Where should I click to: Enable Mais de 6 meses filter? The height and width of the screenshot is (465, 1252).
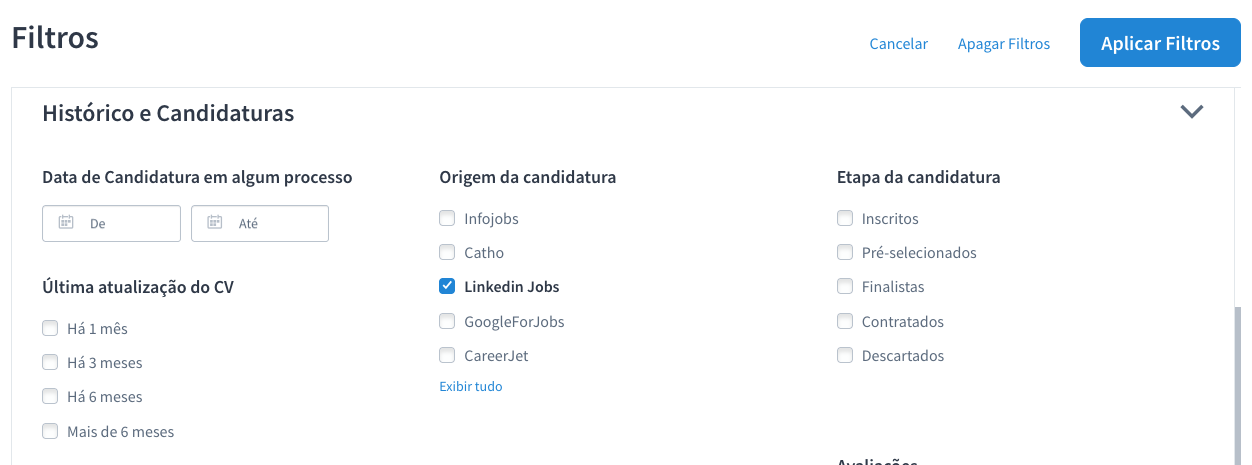(50, 432)
